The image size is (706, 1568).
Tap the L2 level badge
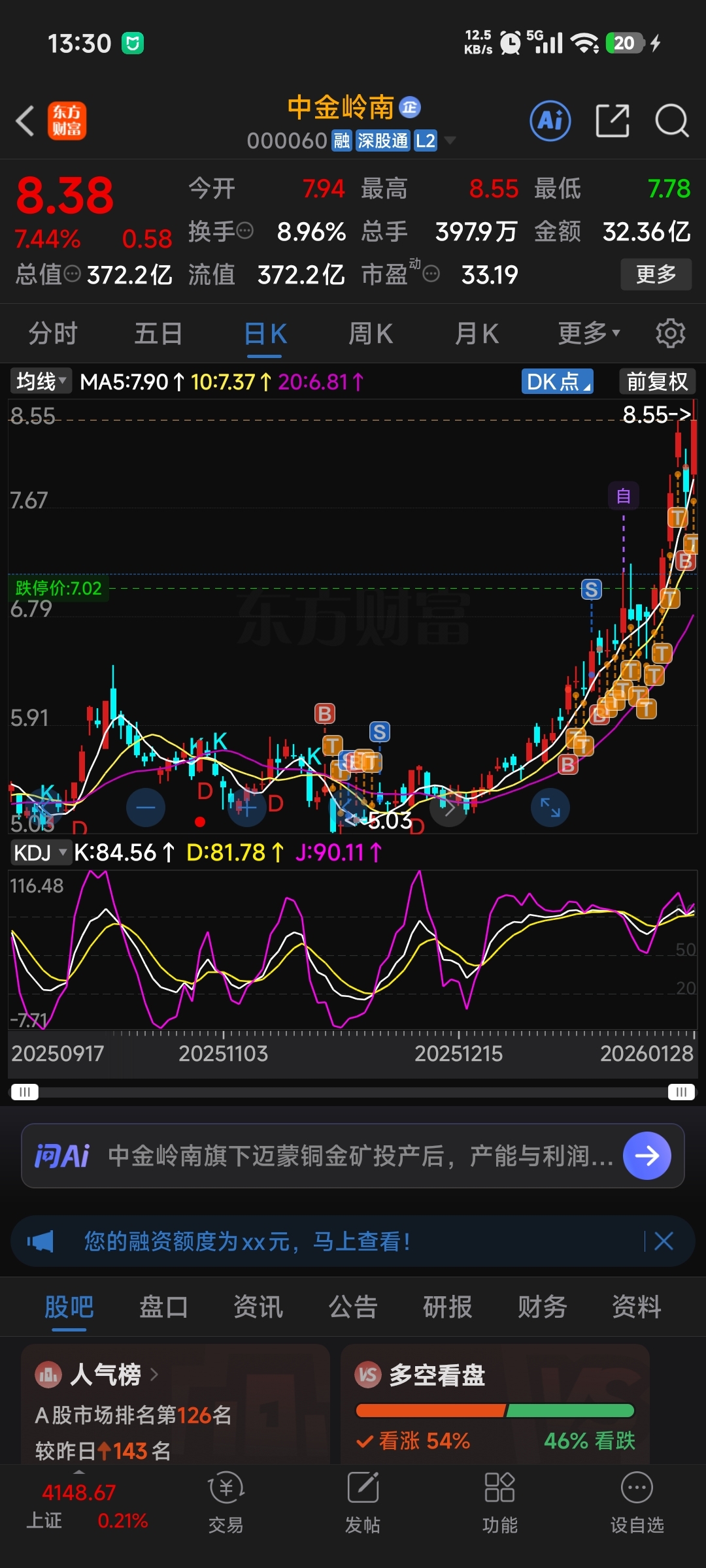[426, 140]
